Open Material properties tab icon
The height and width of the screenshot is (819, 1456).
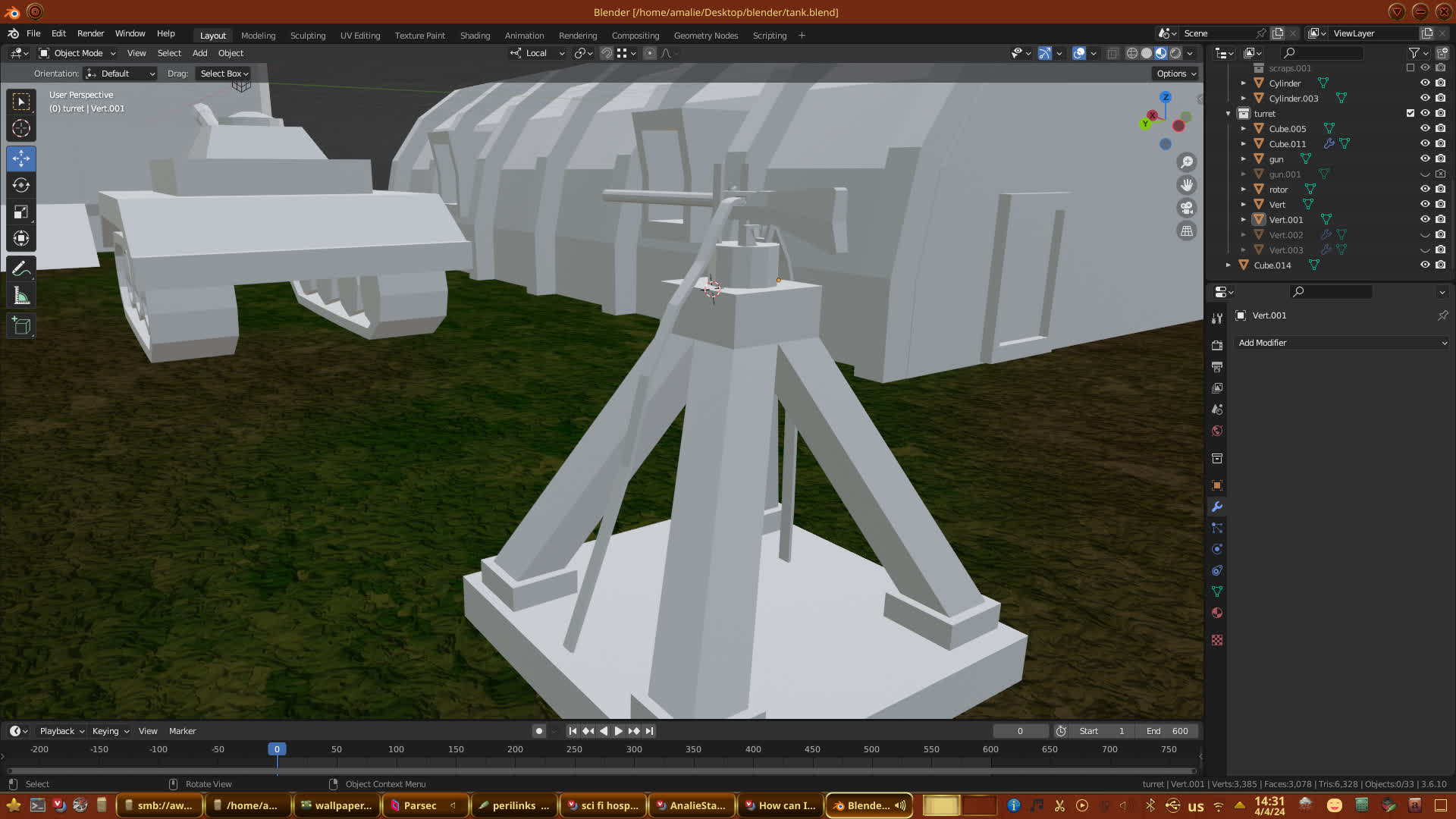coord(1217,613)
